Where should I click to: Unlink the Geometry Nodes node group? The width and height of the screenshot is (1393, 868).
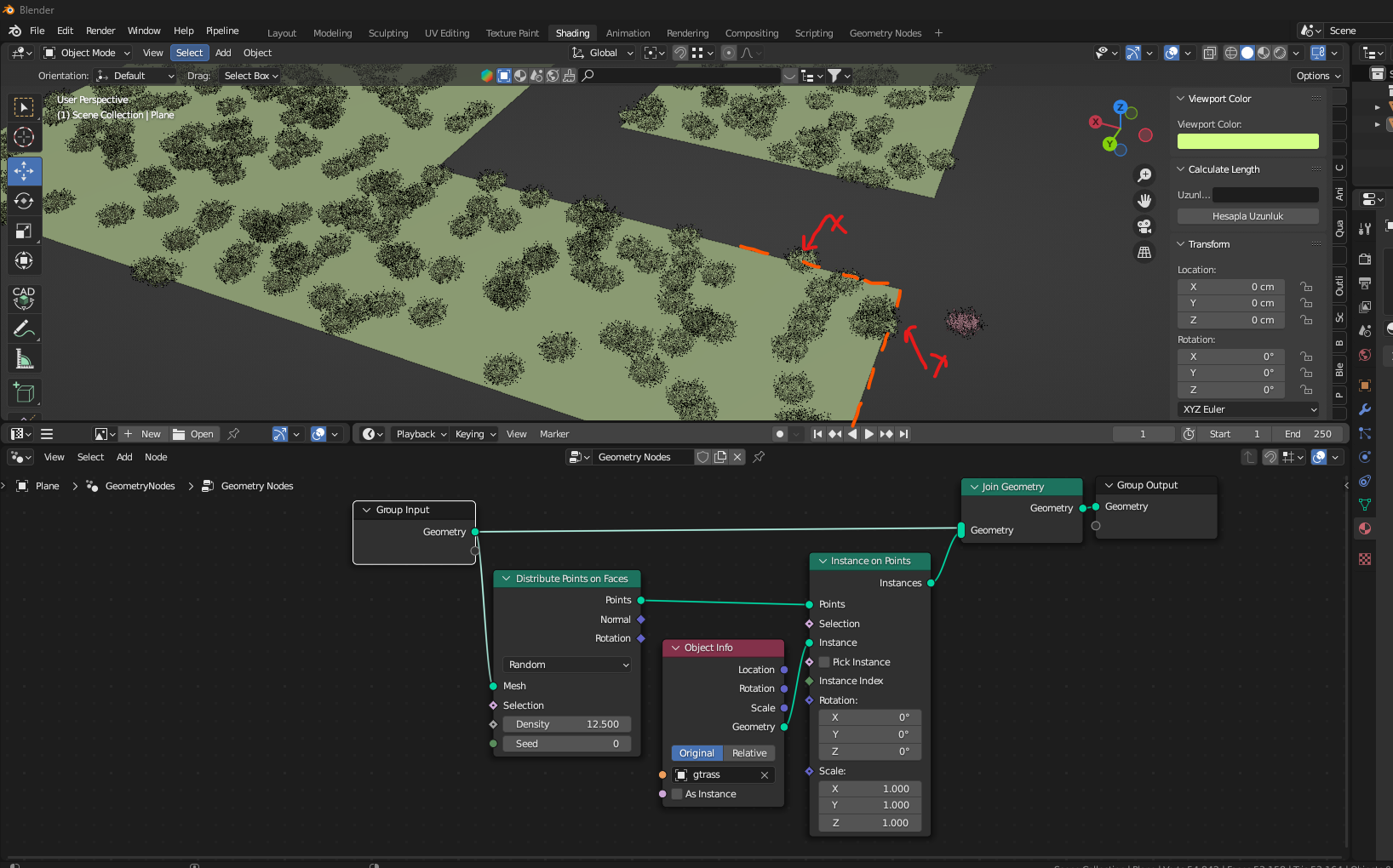[x=737, y=457]
